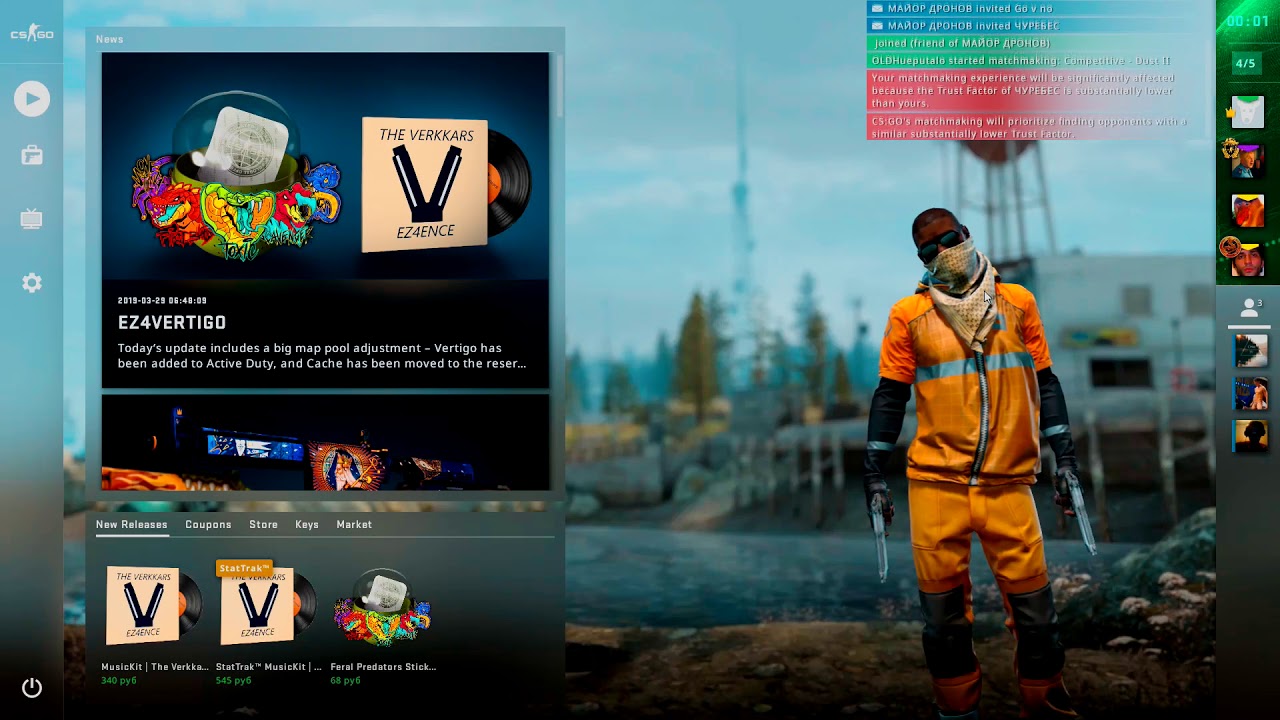This screenshot has height=720, width=1280.
Task: Click the third lobby member avatar
Action: (x=1247, y=210)
